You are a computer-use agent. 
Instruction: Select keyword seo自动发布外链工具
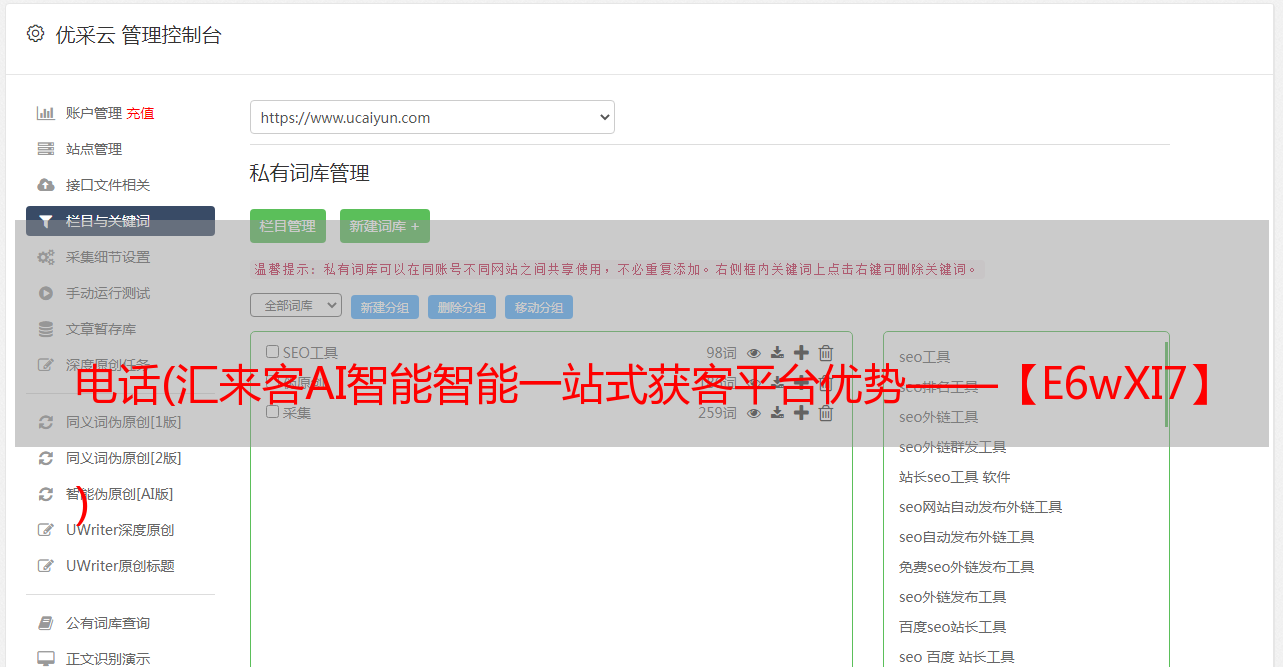[x=967, y=537]
